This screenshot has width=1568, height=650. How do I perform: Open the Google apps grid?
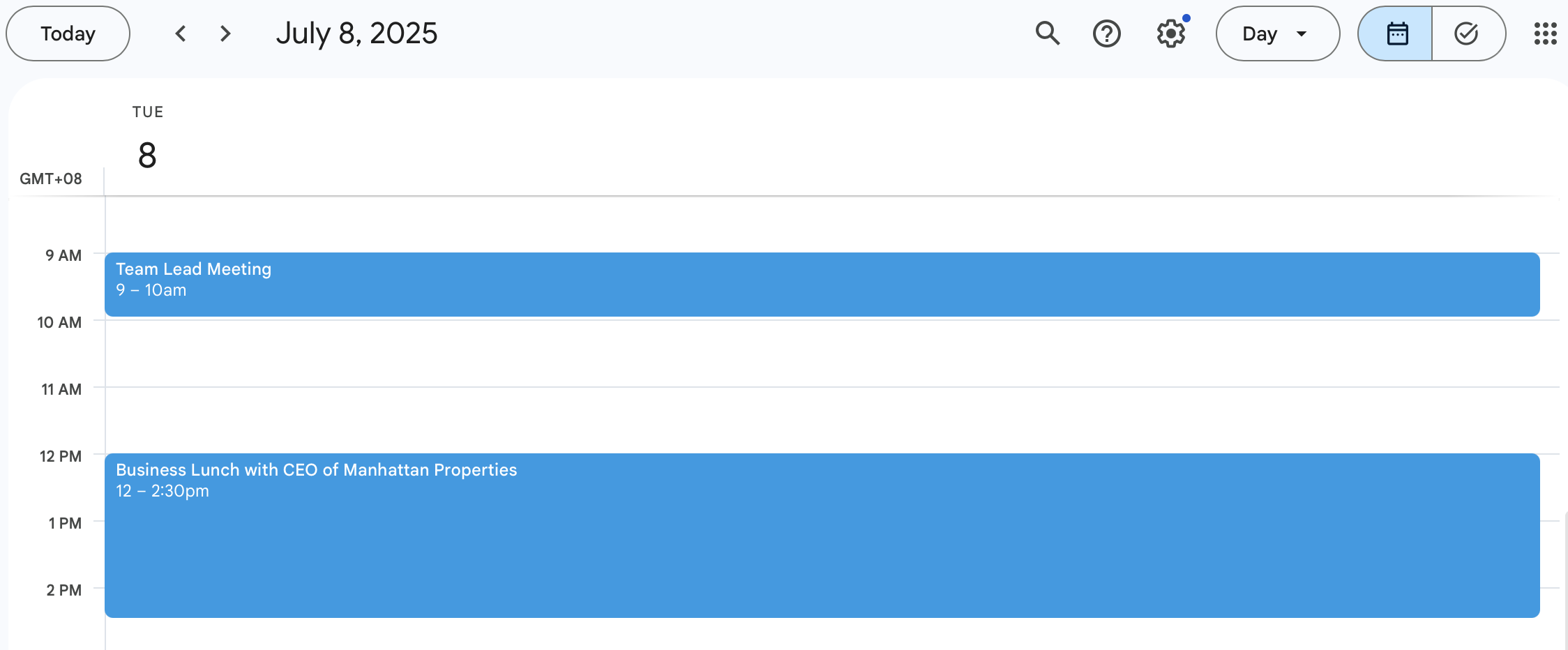(x=1545, y=33)
